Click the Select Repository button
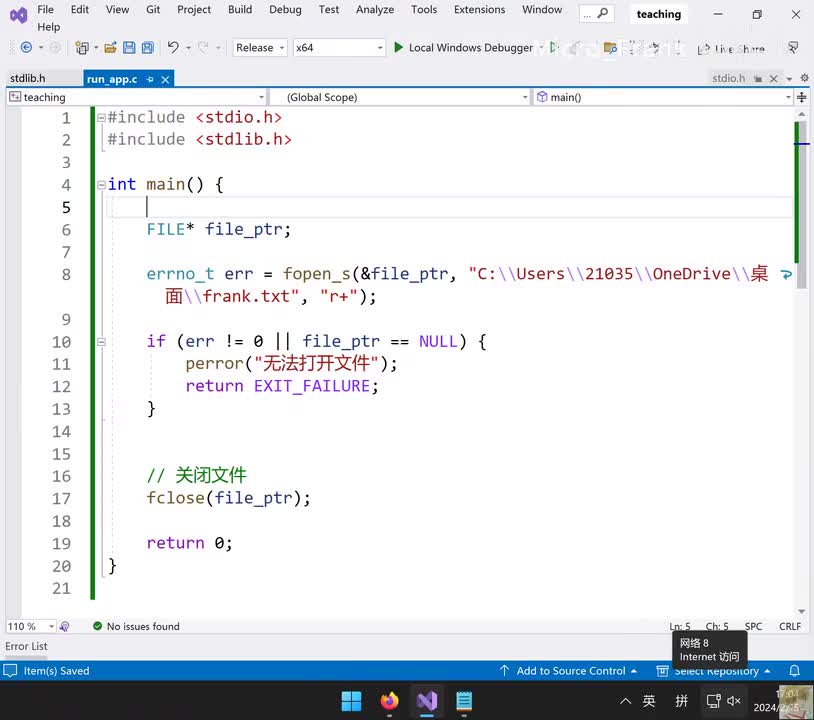 [713, 671]
